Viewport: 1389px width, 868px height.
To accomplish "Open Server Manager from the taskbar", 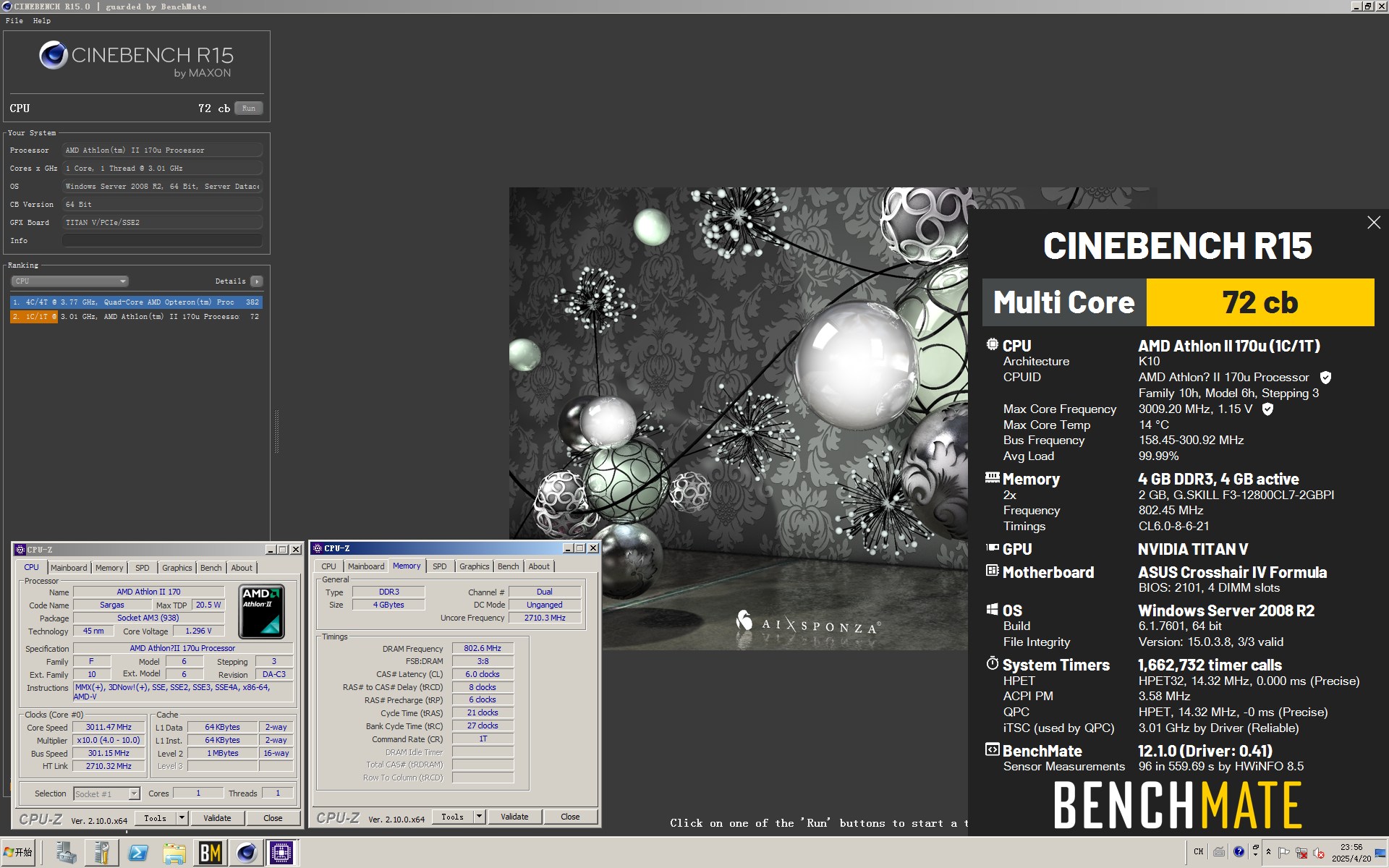I will click(x=67, y=853).
